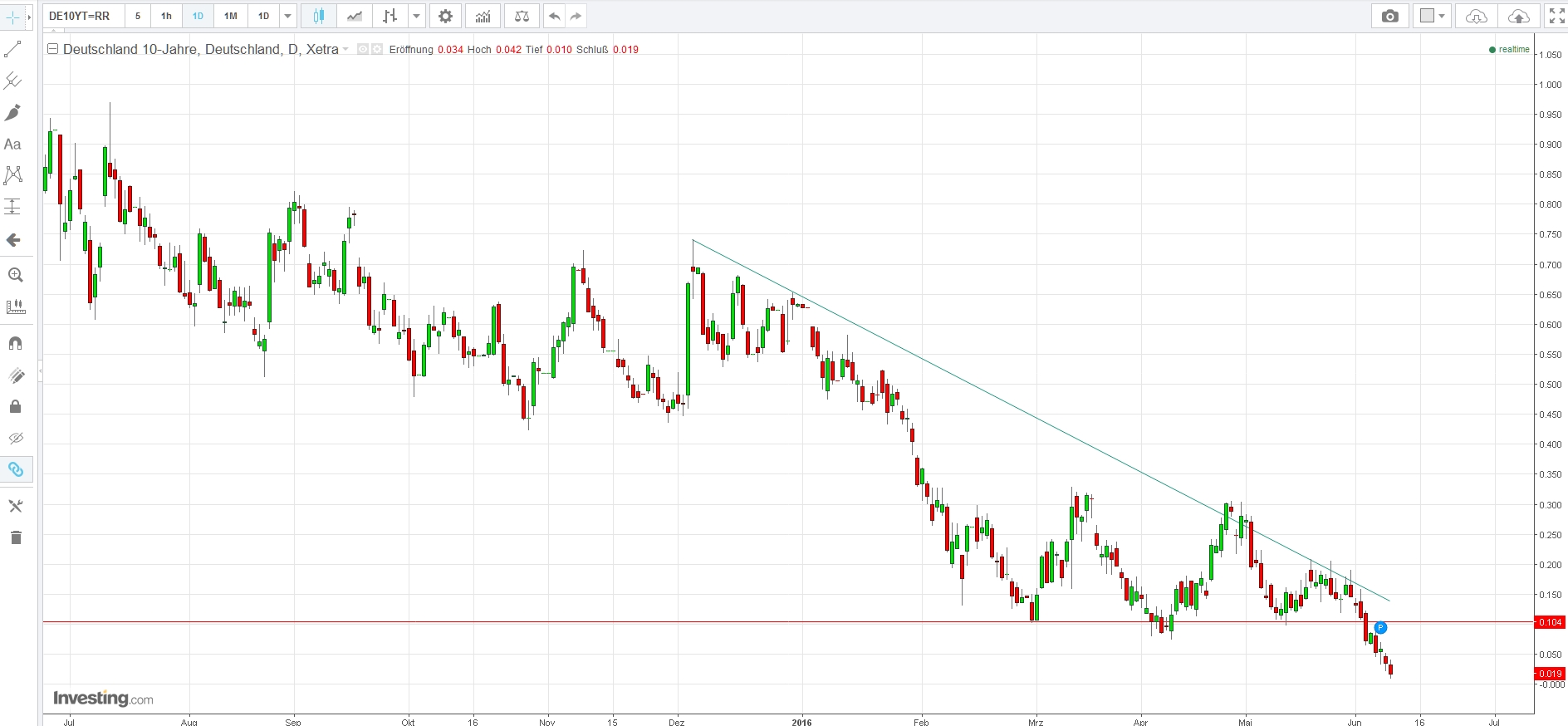Collapse the Deutschland 10-Jahre legend box

coord(52,49)
